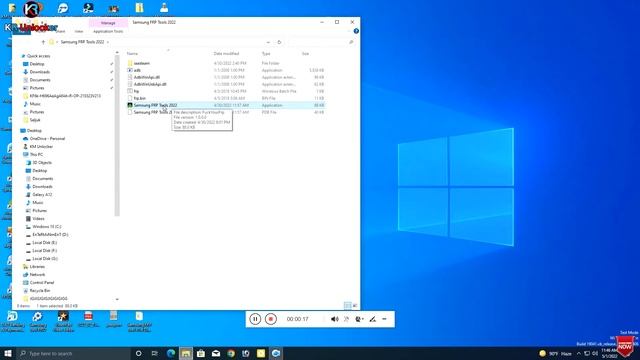The width and height of the screenshot is (640, 360).
Task: Open pinned Downloads under Quick access
Action: pos(40,72)
